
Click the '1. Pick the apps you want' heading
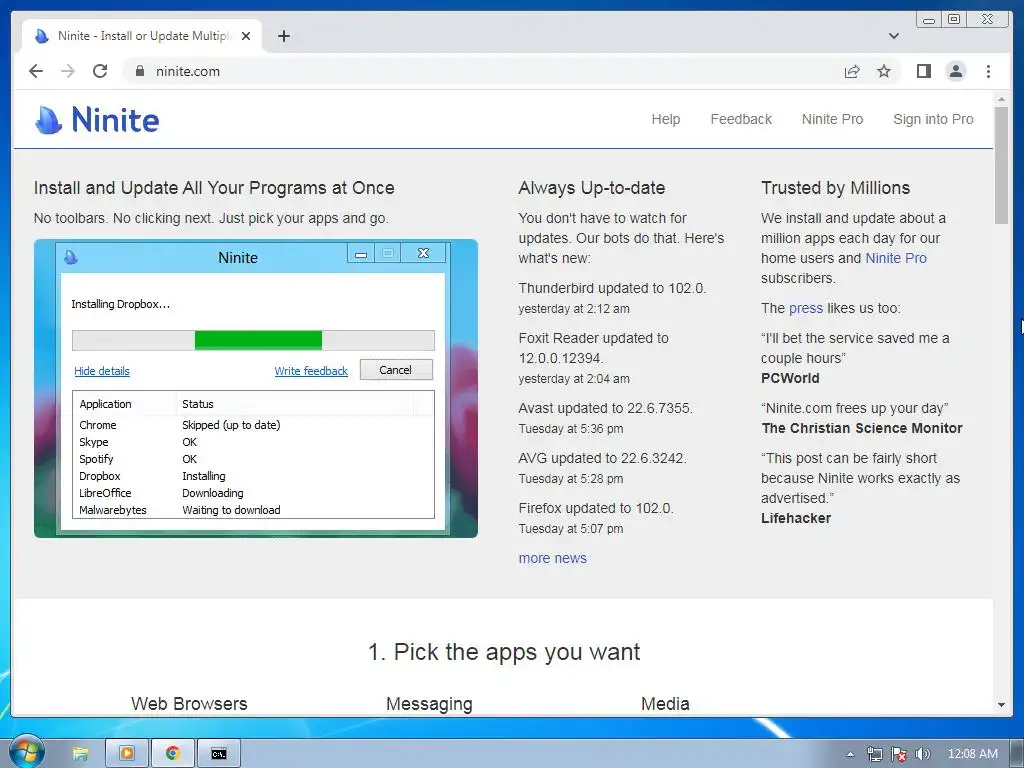tap(504, 652)
